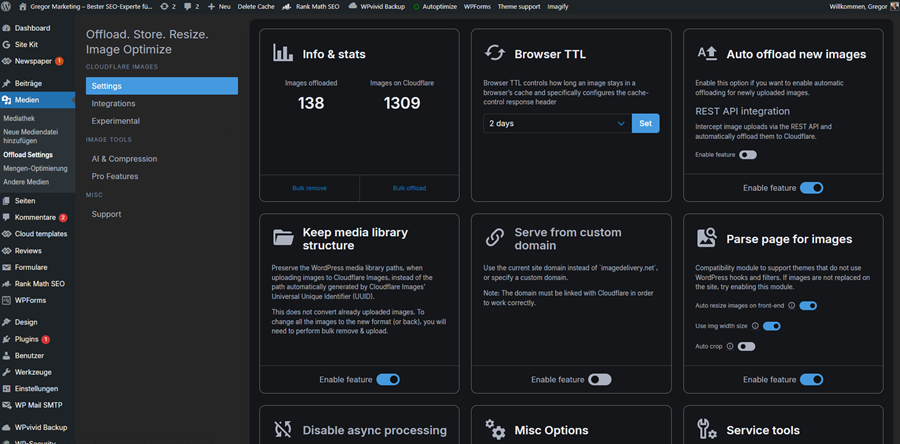Click the WP Mail SMTP envelope icon
The height and width of the screenshot is (444, 900).
(x=6, y=405)
